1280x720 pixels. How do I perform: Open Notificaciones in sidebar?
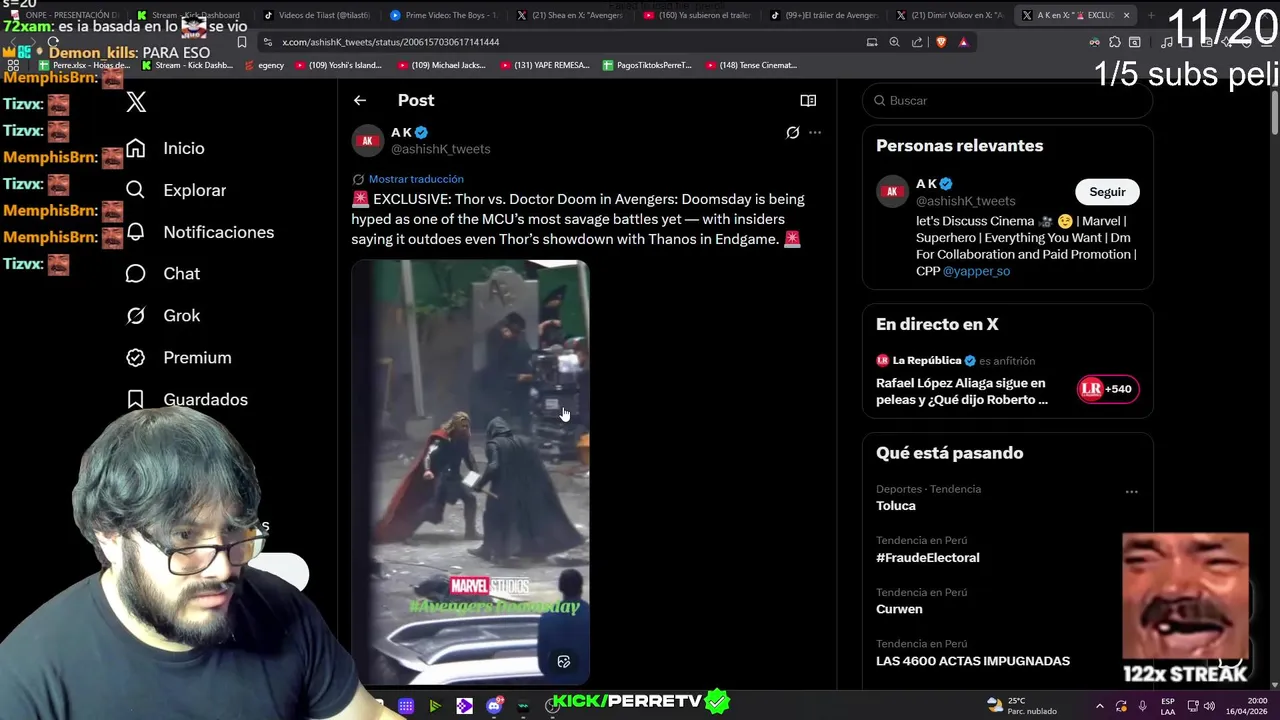200,232
